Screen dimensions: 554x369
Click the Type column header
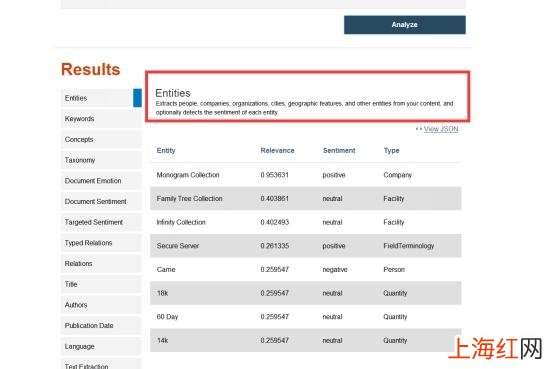point(391,151)
